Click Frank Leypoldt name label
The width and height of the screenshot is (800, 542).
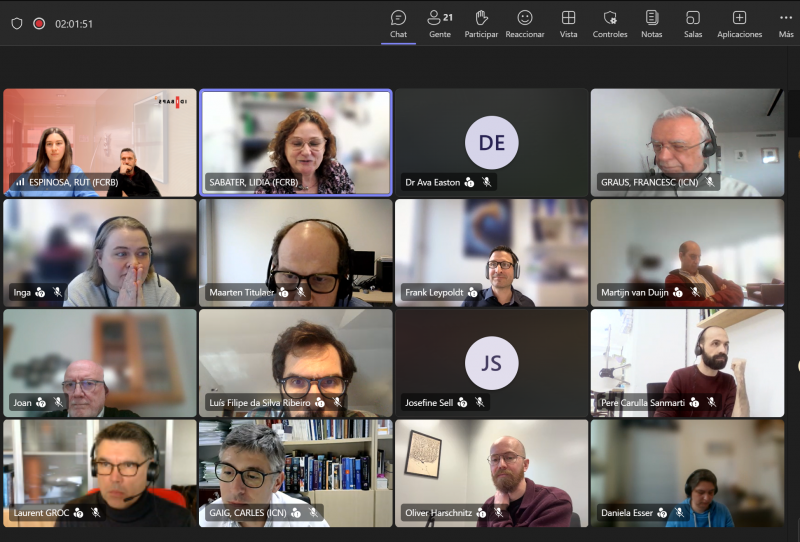tap(434, 292)
